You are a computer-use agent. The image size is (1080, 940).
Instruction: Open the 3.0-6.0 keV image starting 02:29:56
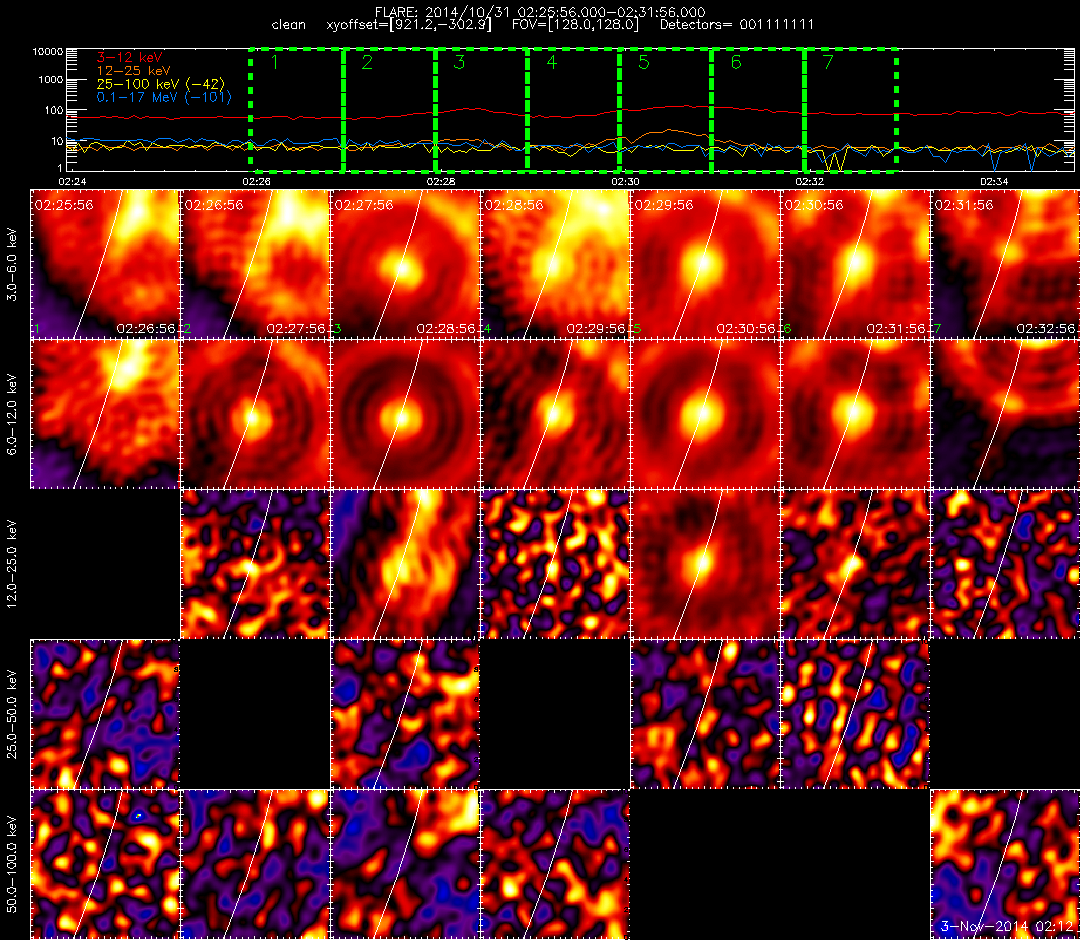click(x=705, y=264)
